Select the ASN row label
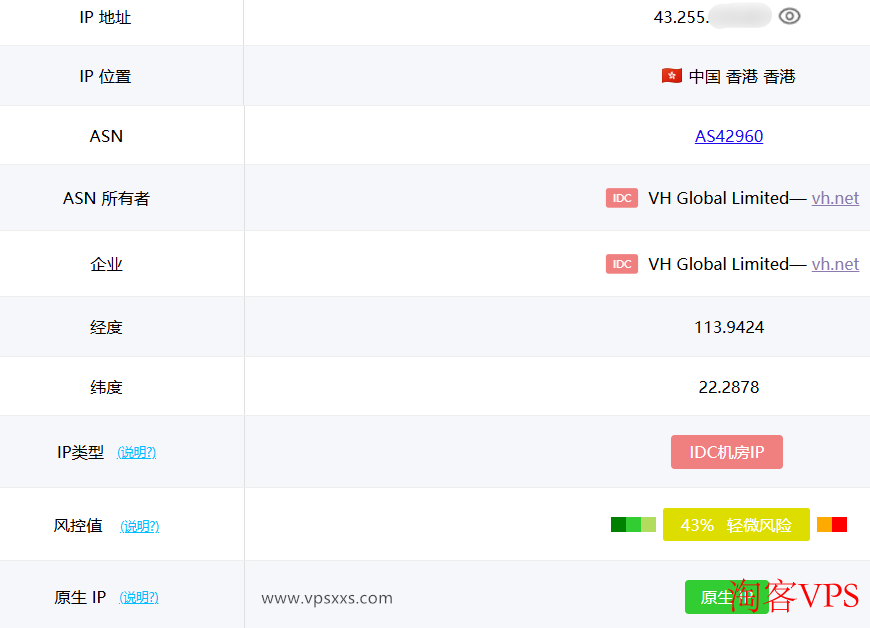This screenshot has height=628, width=870. tap(106, 136)
